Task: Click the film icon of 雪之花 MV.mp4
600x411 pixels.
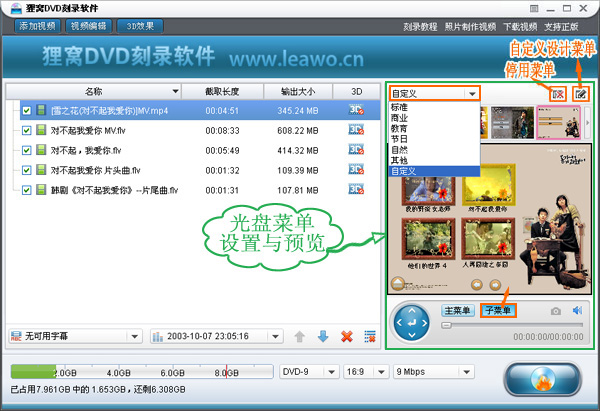Action: (41, 110)
